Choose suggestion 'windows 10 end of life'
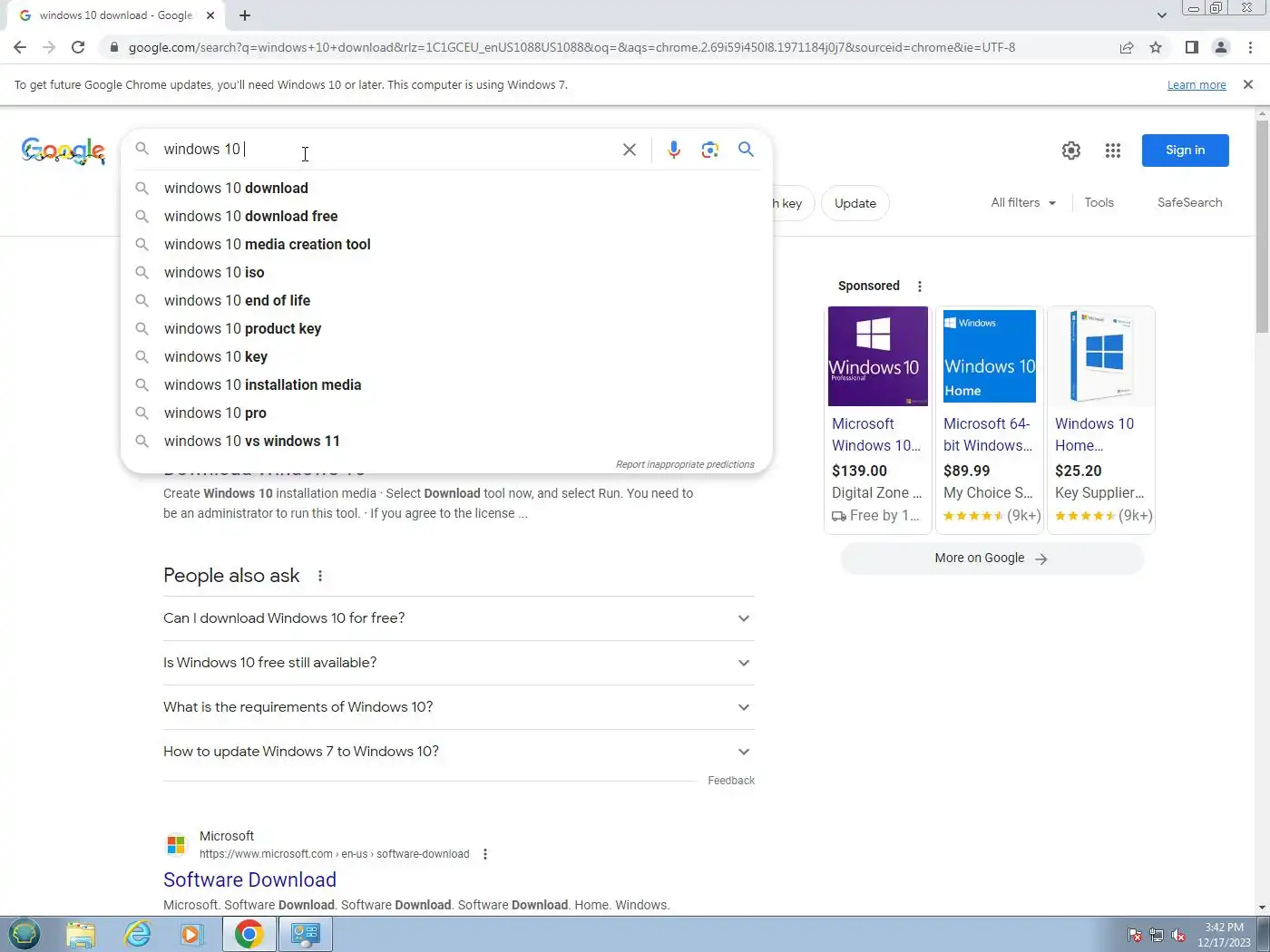The height and width of the screenshot is (952, 1270). [446, 301]
